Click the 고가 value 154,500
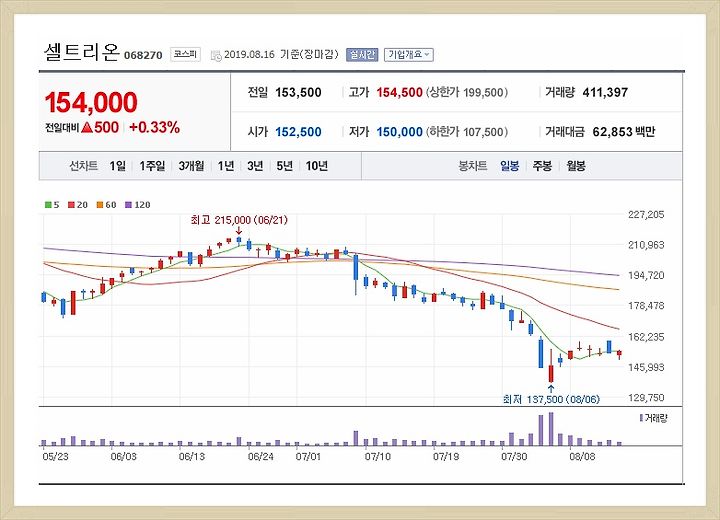The image size is (720, 520). click(399, 92)
